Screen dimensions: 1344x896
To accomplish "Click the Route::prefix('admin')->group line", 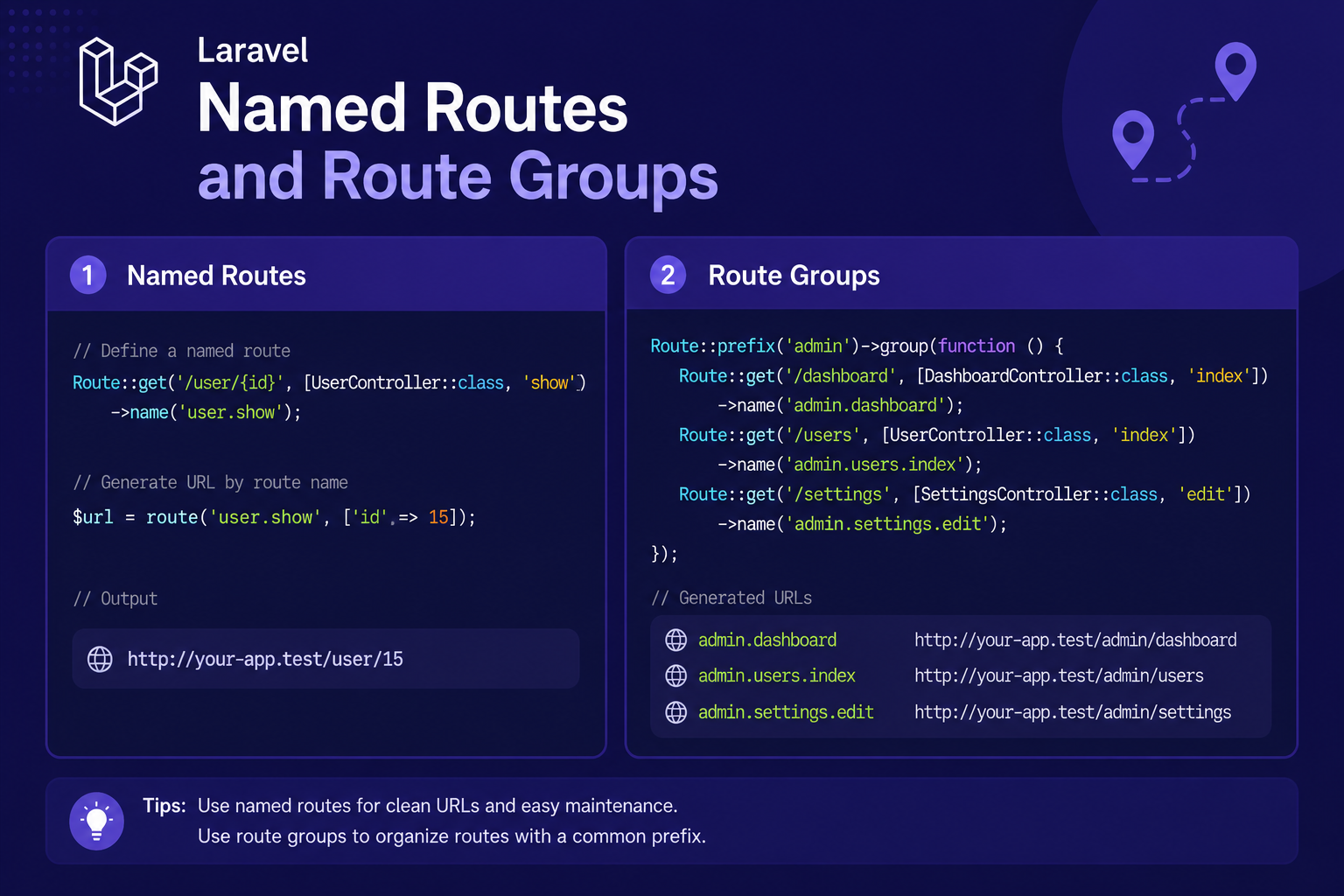I will click(857, 346).
